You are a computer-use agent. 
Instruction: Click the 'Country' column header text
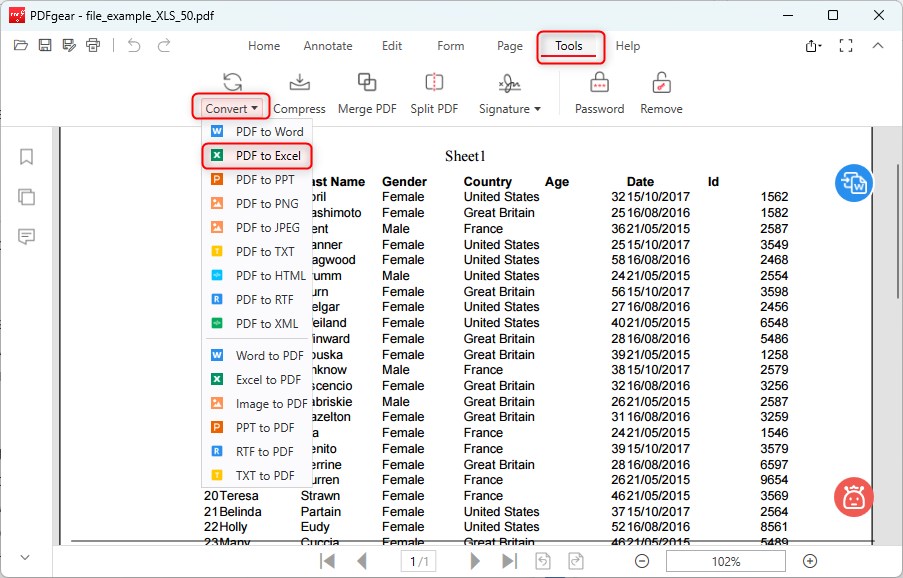(487, 182)
